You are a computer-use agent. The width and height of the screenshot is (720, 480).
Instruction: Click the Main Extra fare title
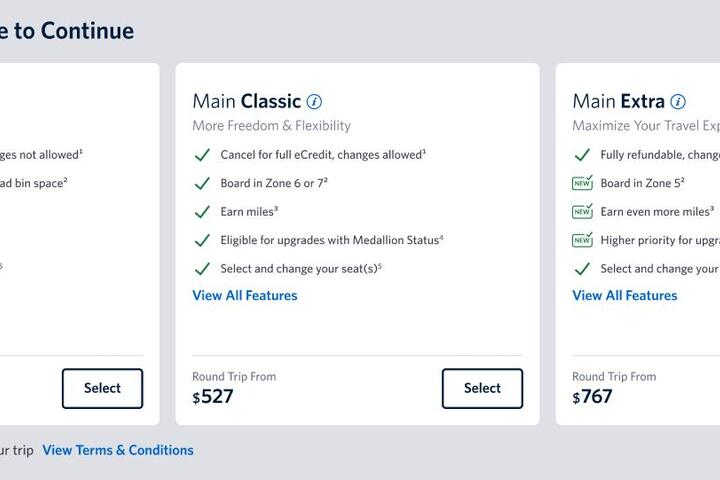click(618, 101)
